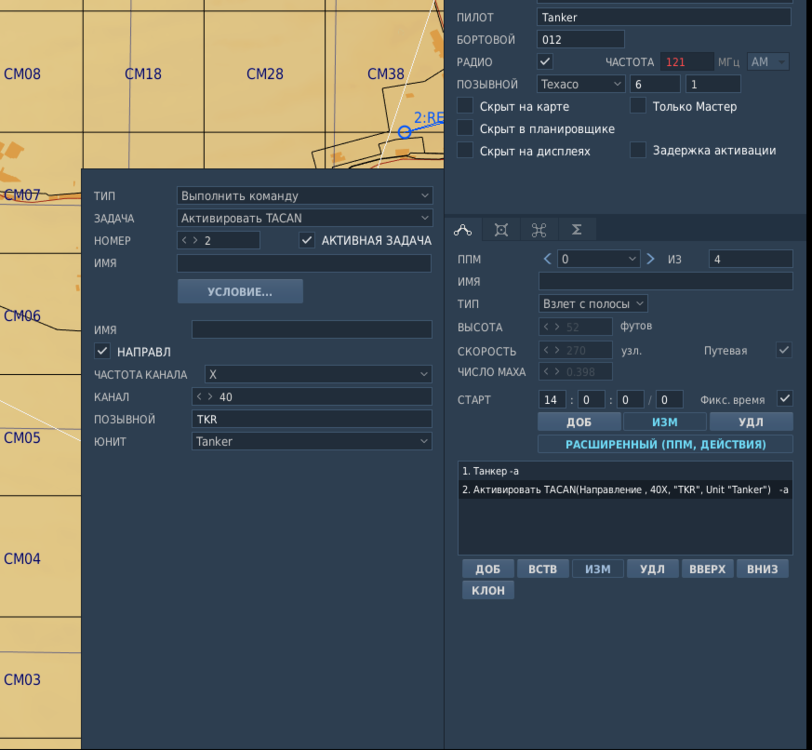Open the summary sigma tab icon
This screenshot has height=750, width=812.
point(577,230)
